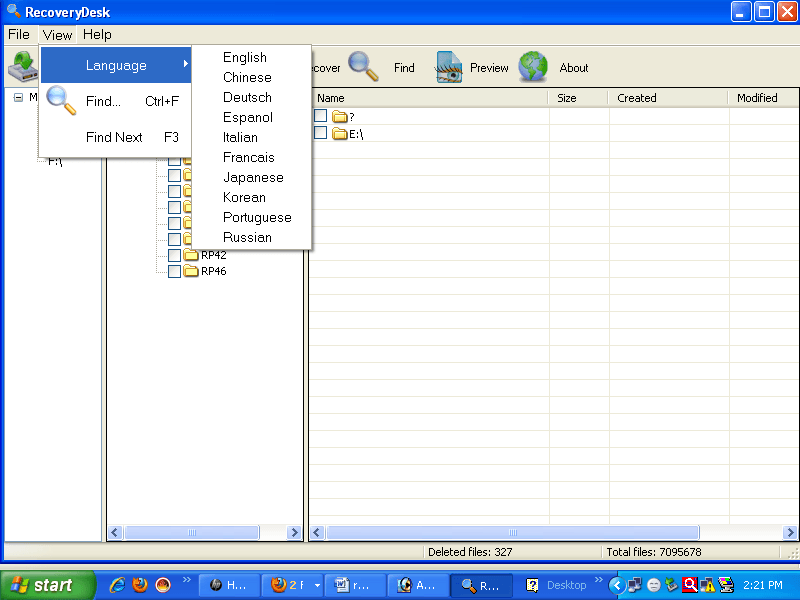Select English as the interface language
The image size is (800, 600).
click(245, 57)
